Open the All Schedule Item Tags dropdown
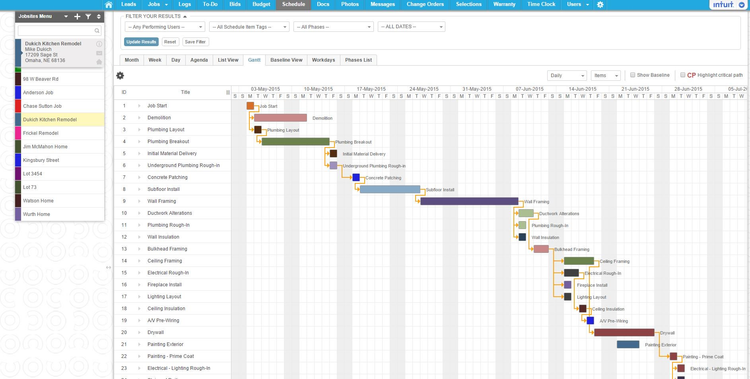This screenshot has height=379, width=750. click(249, 27)
